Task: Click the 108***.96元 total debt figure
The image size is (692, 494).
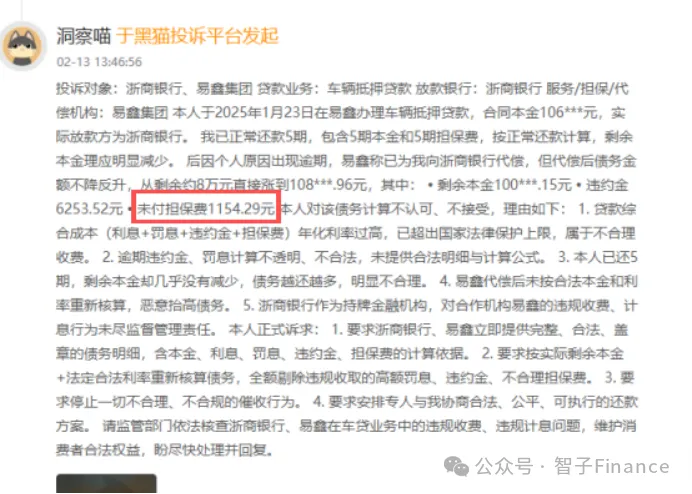Action: pyautogui.click(x=328, y=185)
